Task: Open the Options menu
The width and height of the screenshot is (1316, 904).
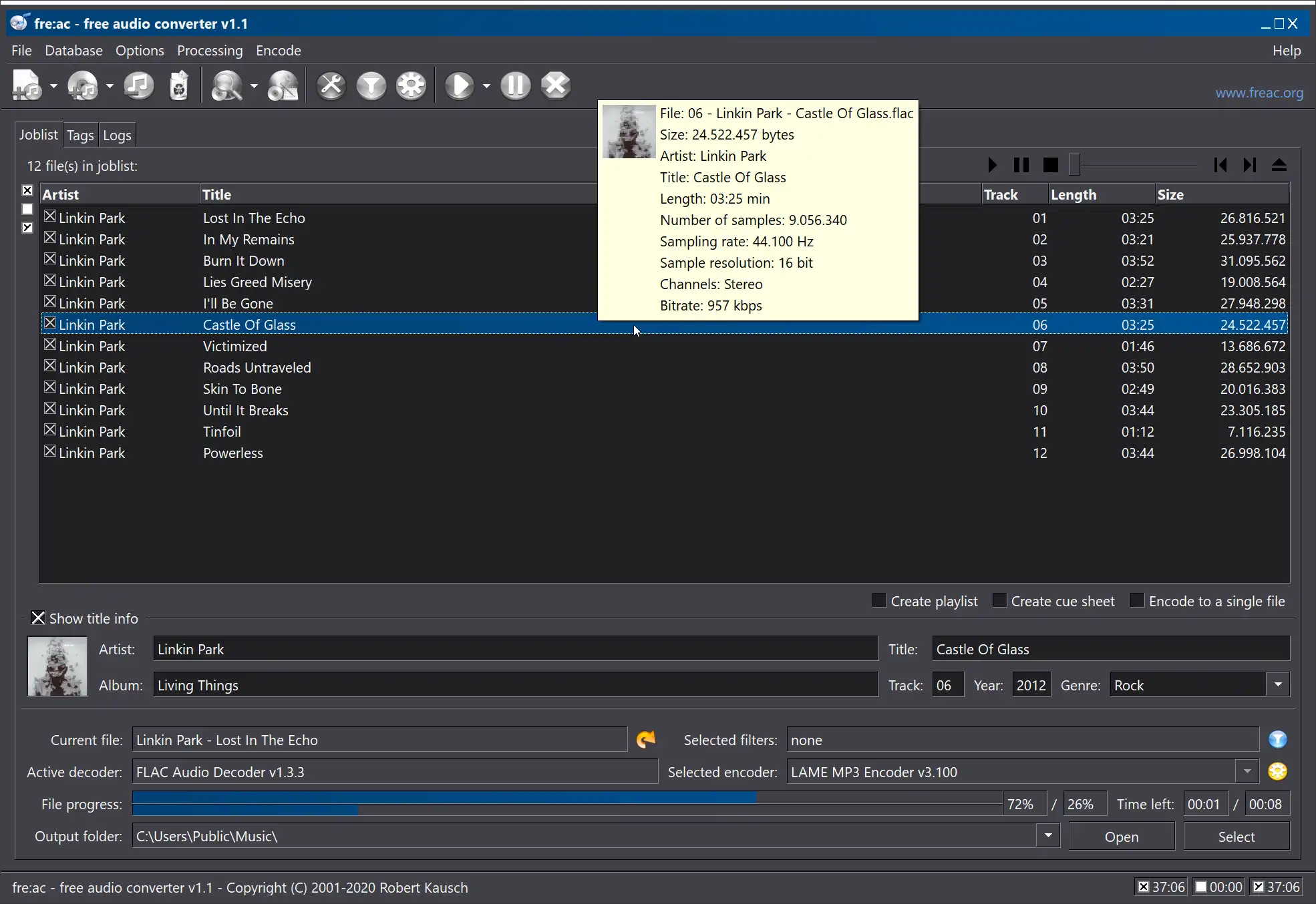Action: click(139, 50)
